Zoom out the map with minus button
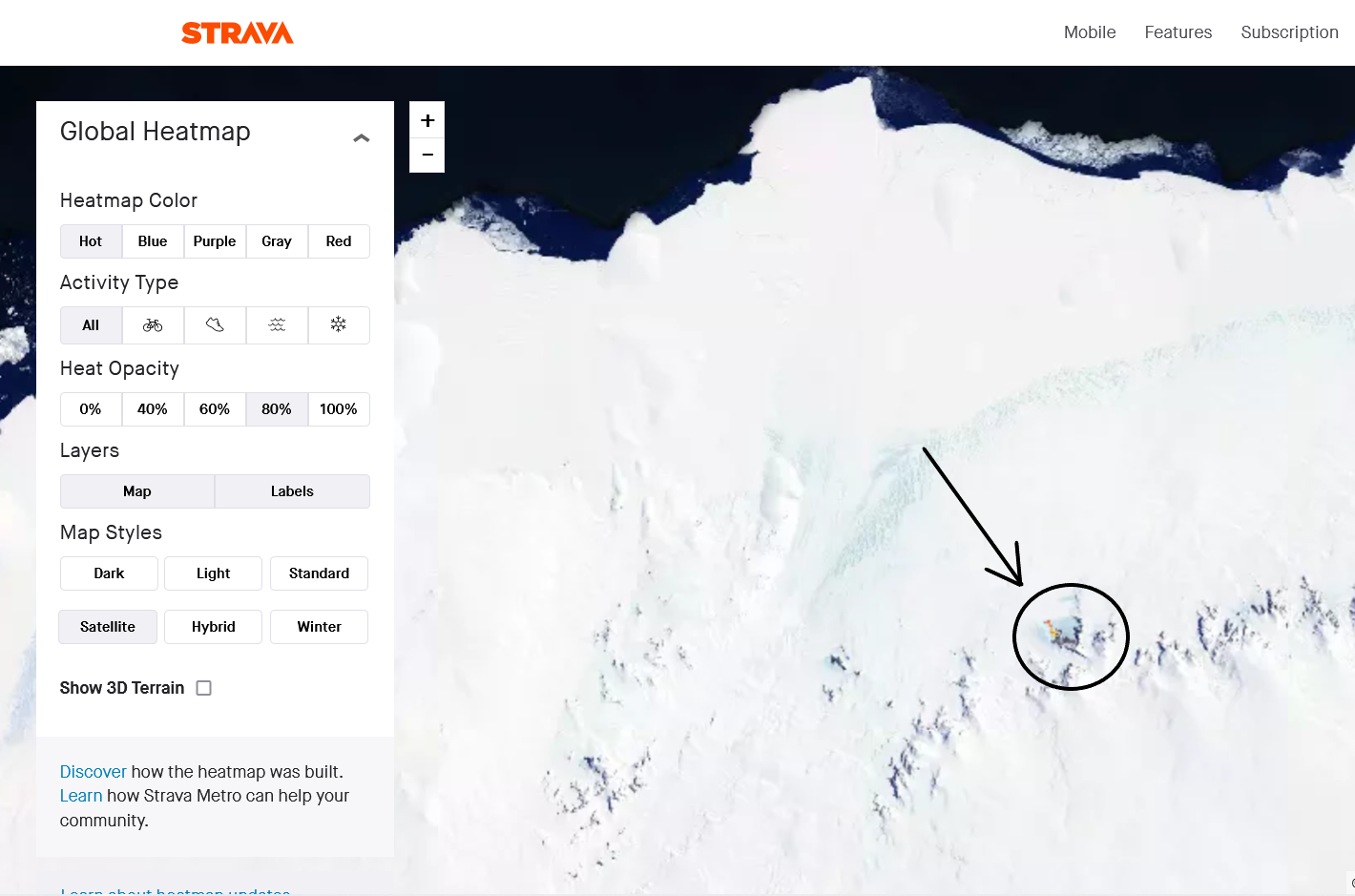 [427, 155]
